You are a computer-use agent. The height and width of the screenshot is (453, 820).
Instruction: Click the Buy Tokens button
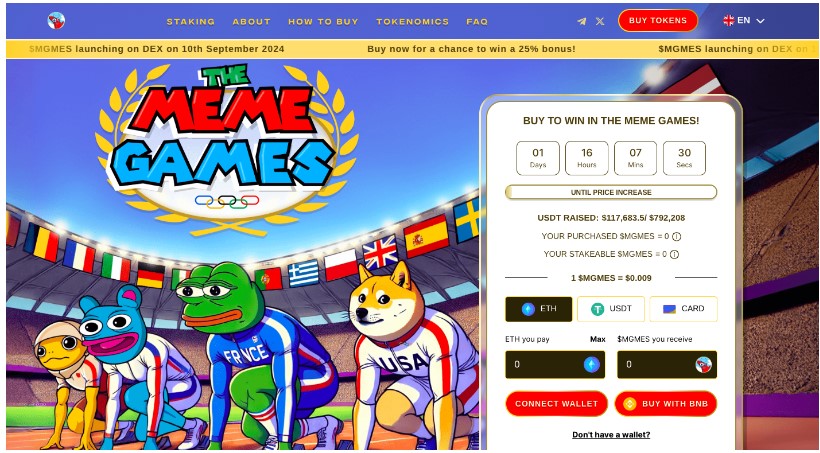(x=658, y=20)
